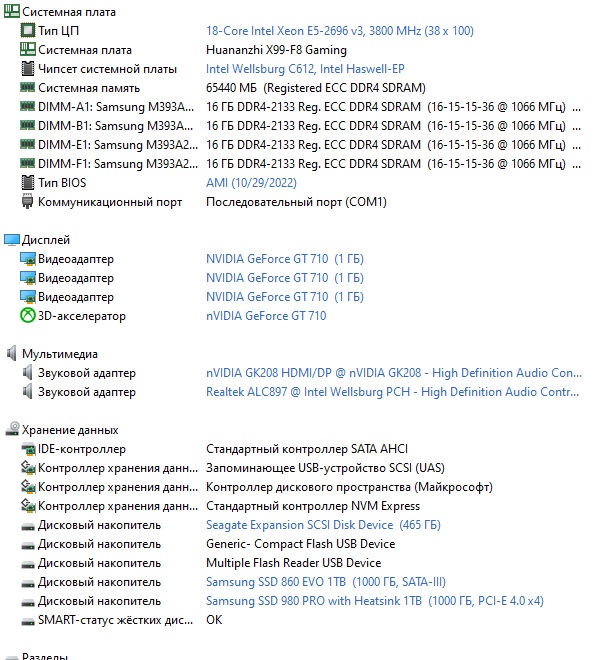The image size is (614, 660).
Task: Open the nVIDIA GK208 HDMI/DP audio link
Action: [394, 373]
